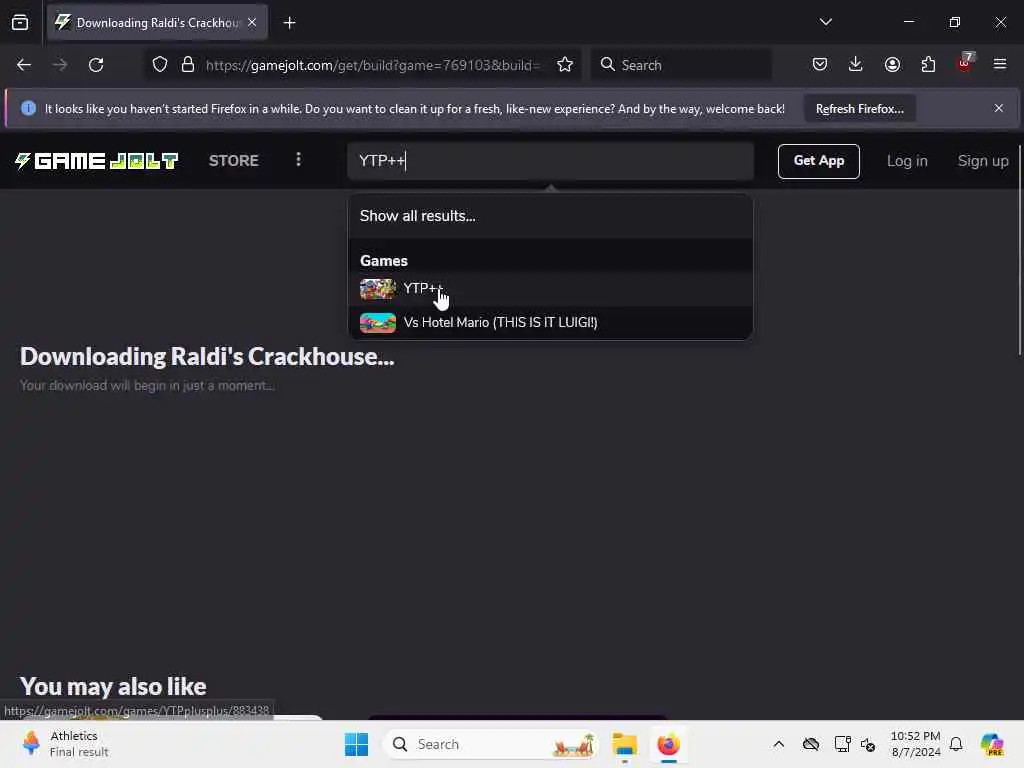
Task: Reload the current page
Action: pyautogui.click(x=96, y=65)
